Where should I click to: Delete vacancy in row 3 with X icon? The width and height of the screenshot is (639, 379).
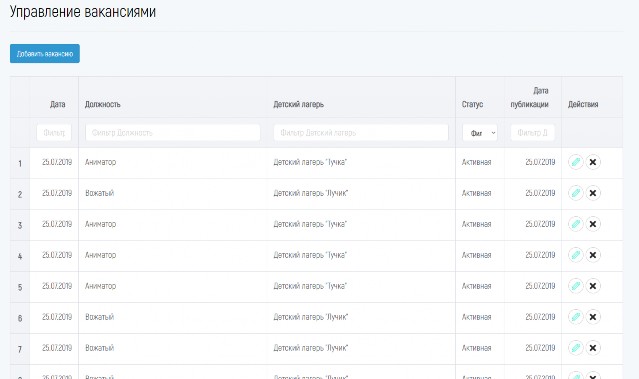(593, 224)
